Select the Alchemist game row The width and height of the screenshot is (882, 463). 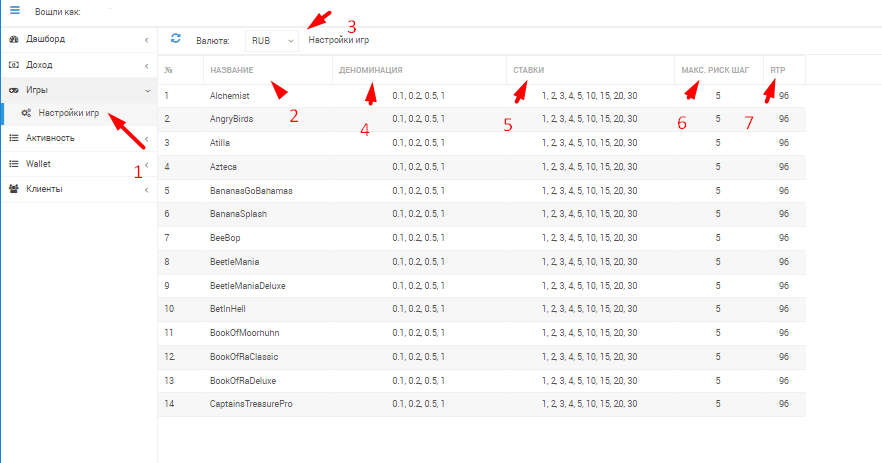click(482, 96)
